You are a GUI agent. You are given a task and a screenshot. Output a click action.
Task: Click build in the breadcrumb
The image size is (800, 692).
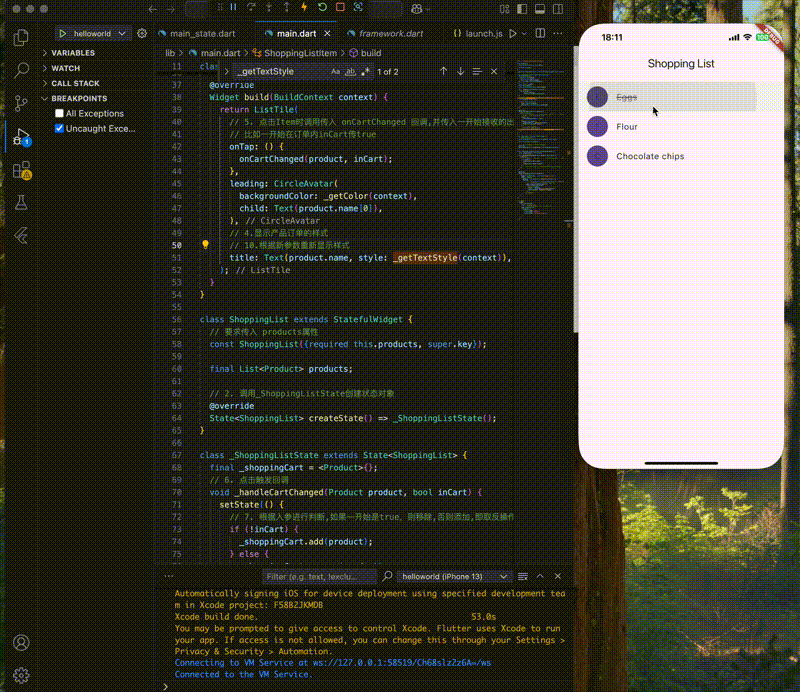pyautogui.click(x=371, y=53)
